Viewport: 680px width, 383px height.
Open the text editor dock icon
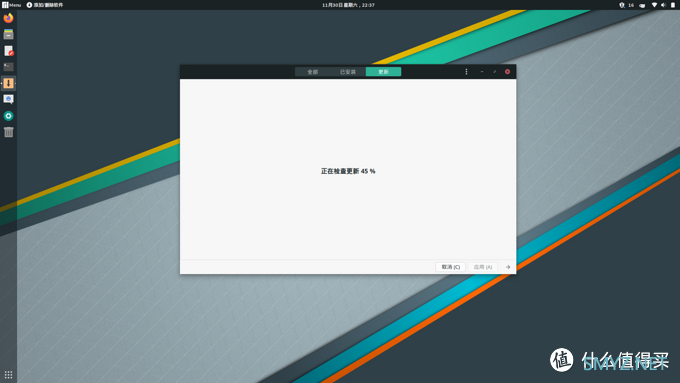click(x=8, y=51)
